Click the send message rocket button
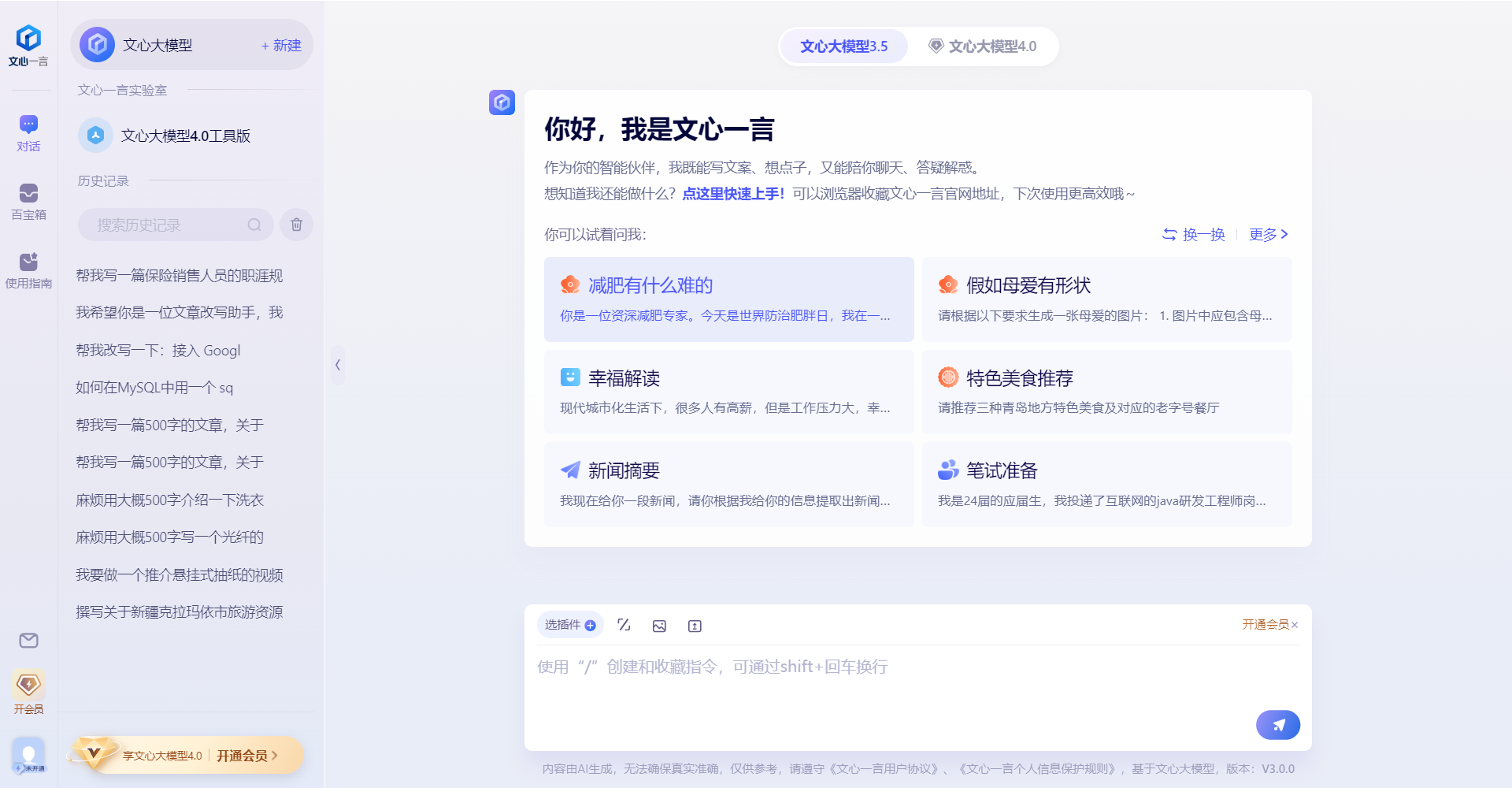This screenshot has height=788, width=1512. pyautogui.click(x=1277, y=725)
